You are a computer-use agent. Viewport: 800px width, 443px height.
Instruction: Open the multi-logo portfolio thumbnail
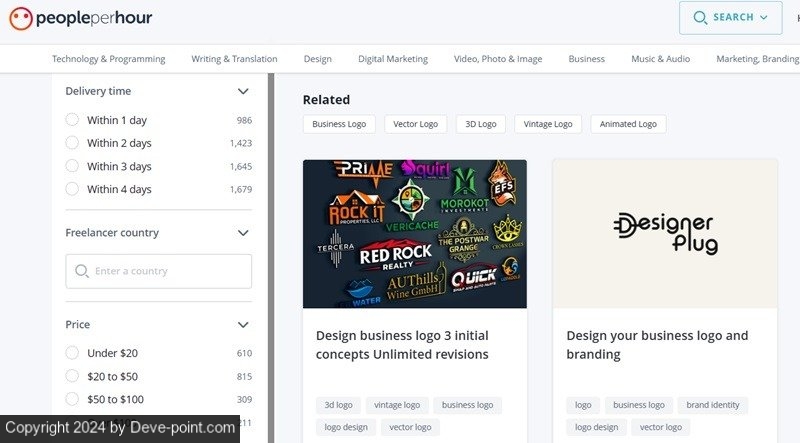tap(414, 233)
